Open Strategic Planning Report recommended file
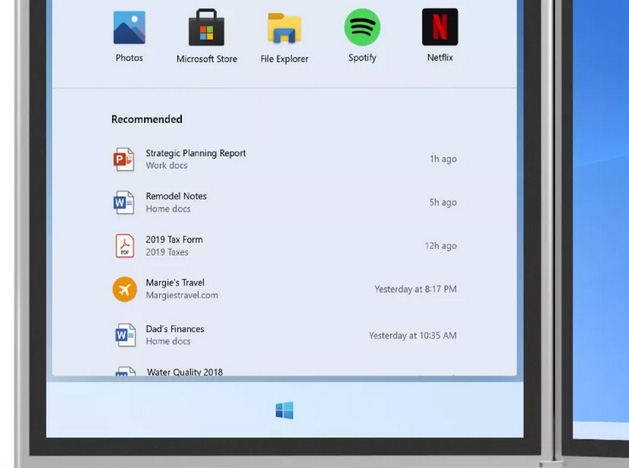629x468 pixels. pyautogui.click(x=284, y=159)
